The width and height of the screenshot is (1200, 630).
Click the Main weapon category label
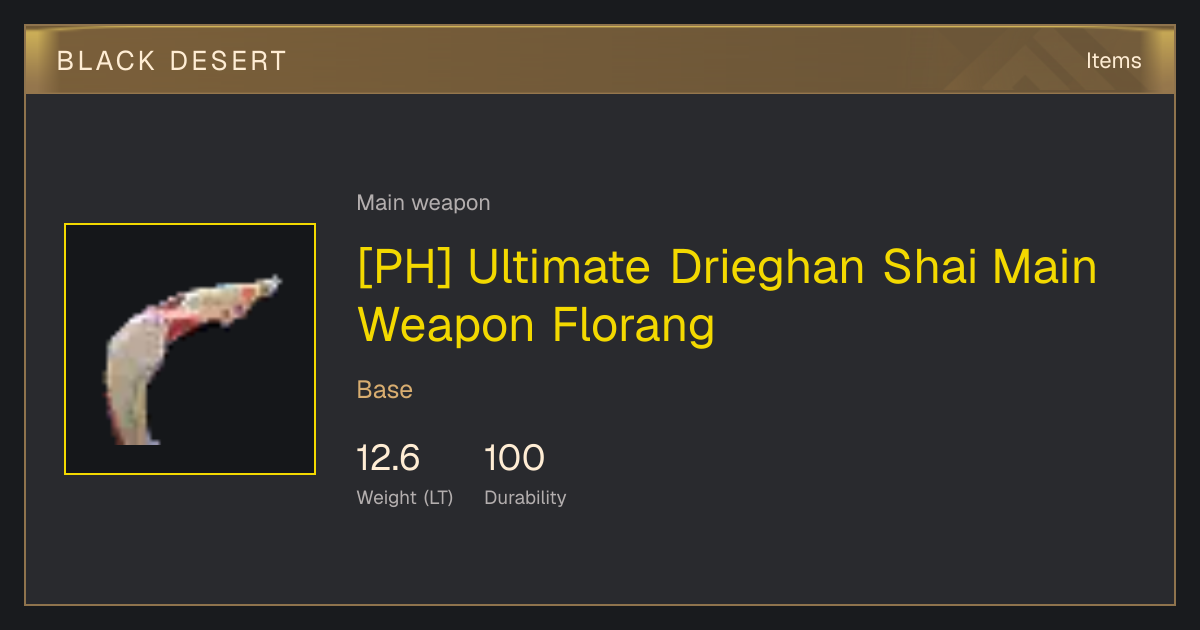pos(423,203)
